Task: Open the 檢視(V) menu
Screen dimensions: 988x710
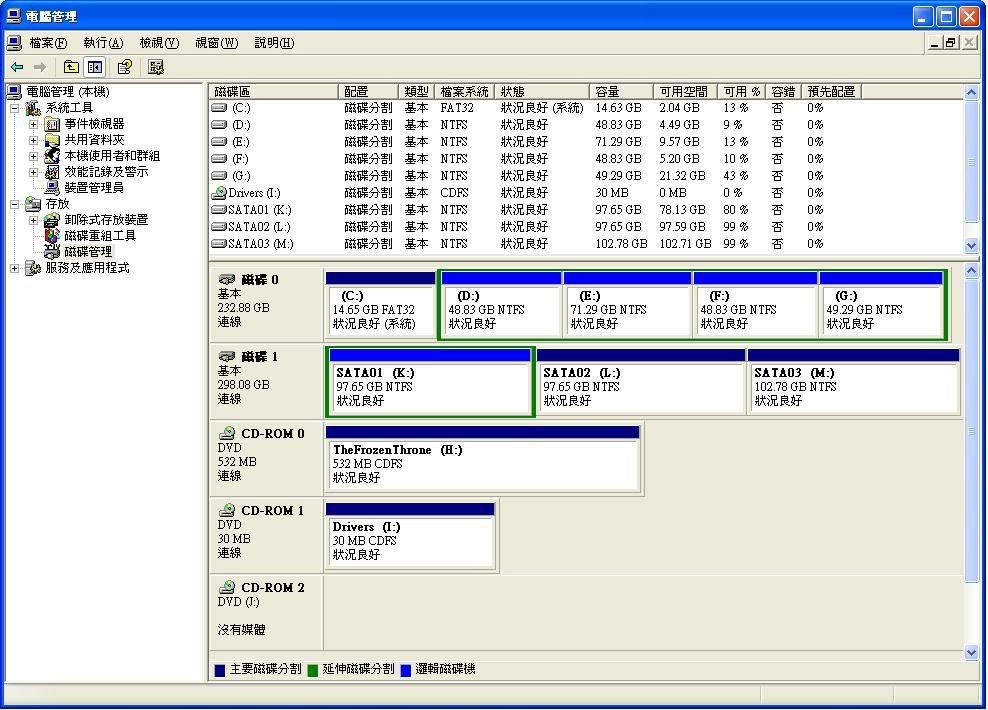Action: 158,43
